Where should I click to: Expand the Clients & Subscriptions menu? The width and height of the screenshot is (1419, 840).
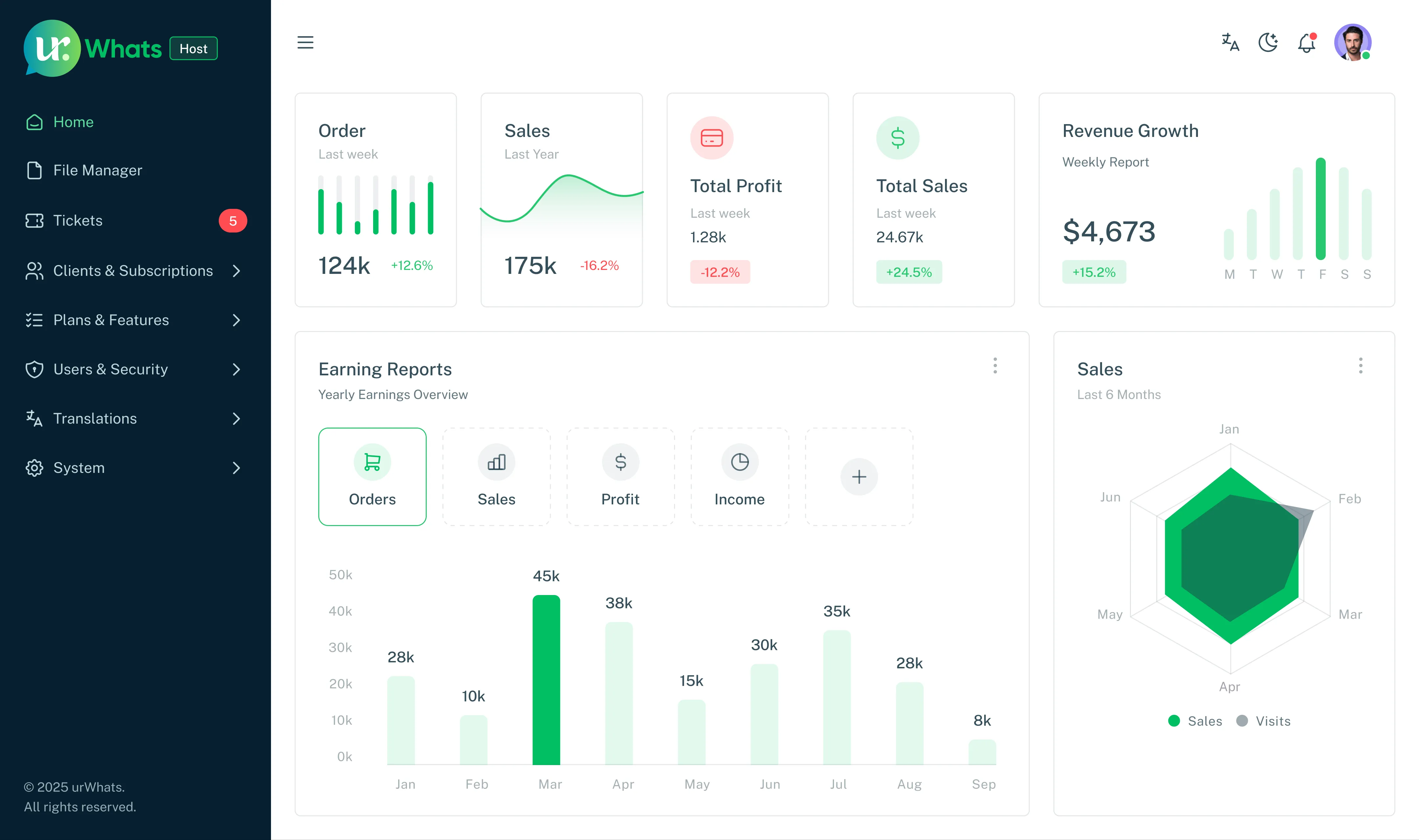click(x=133, y=271)
